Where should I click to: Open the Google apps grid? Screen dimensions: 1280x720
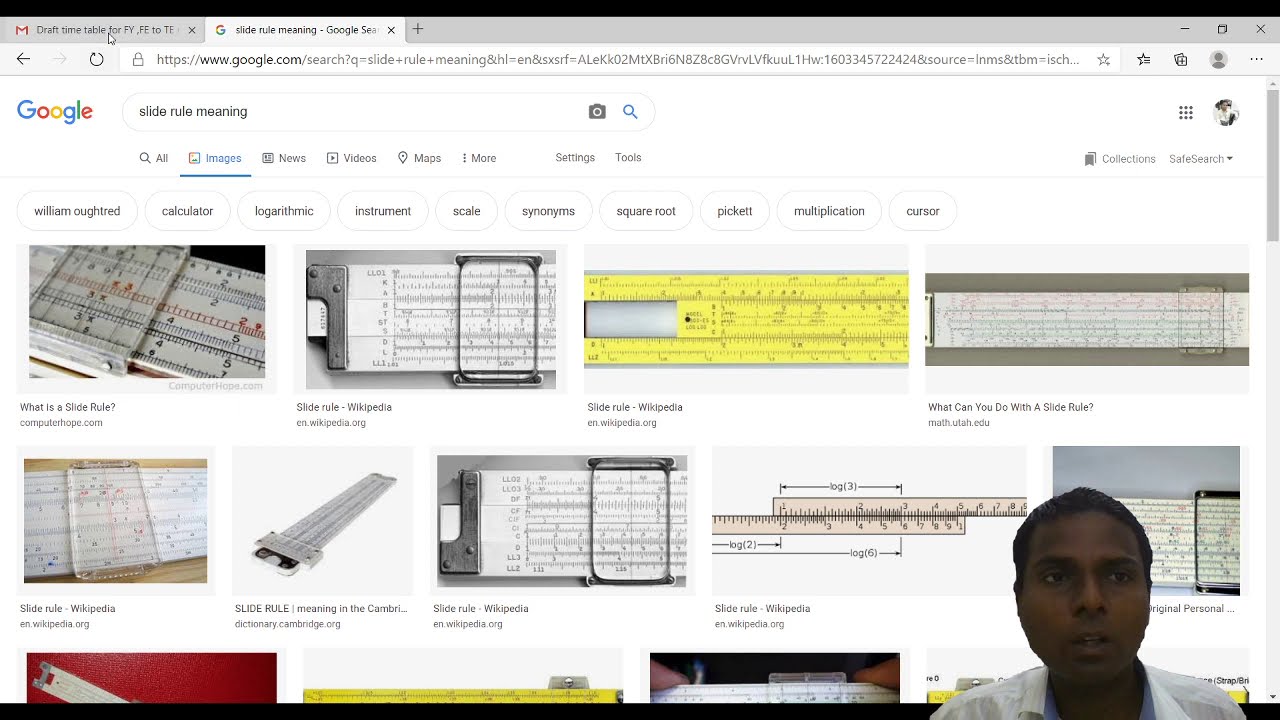(1186, 113)
